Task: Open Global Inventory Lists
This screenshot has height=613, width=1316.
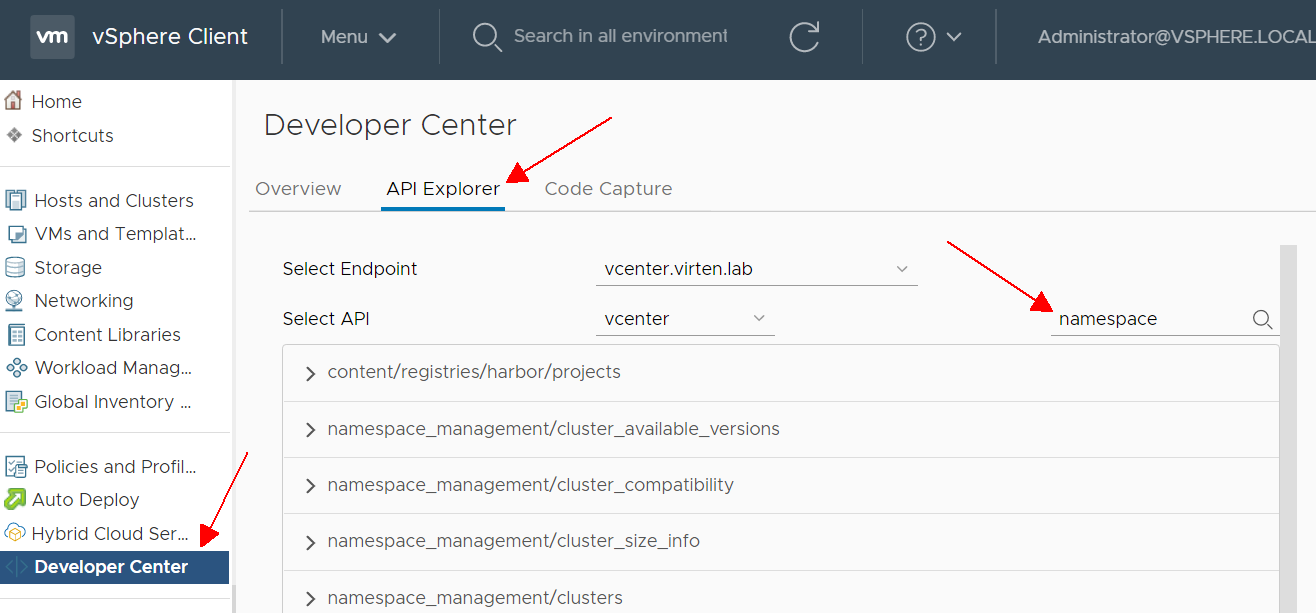Action: 113,402
